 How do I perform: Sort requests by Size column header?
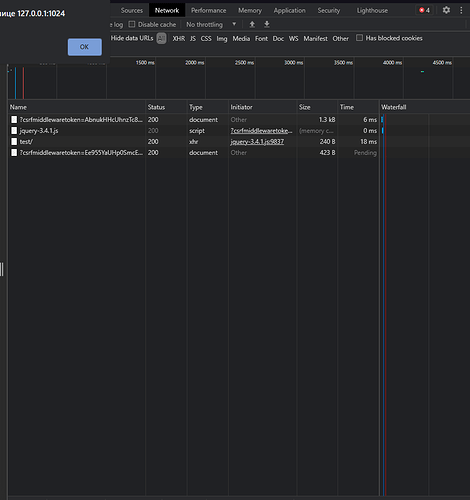point(305,107)
